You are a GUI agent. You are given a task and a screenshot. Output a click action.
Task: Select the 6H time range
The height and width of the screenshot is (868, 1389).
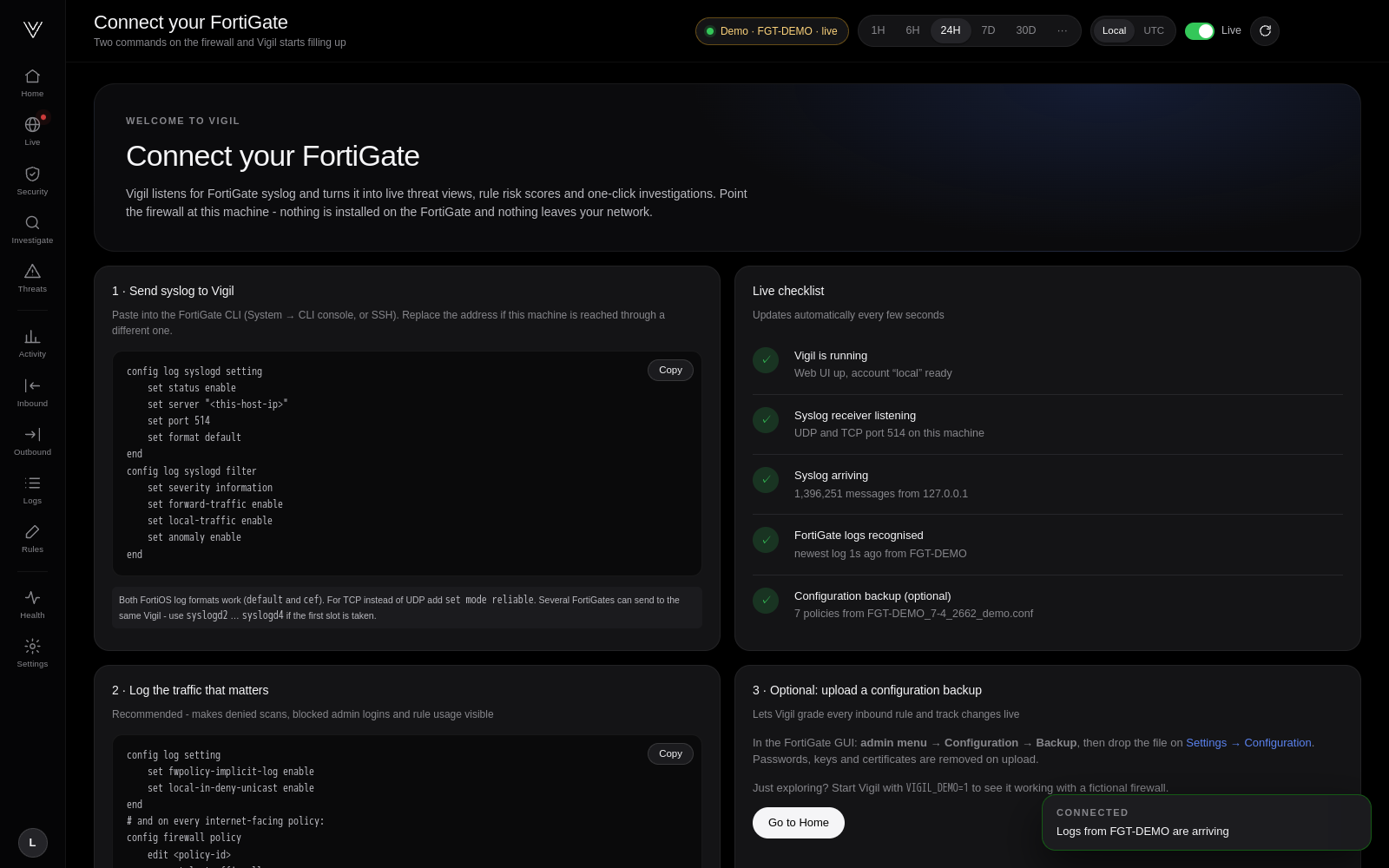[x=912, y=30]
